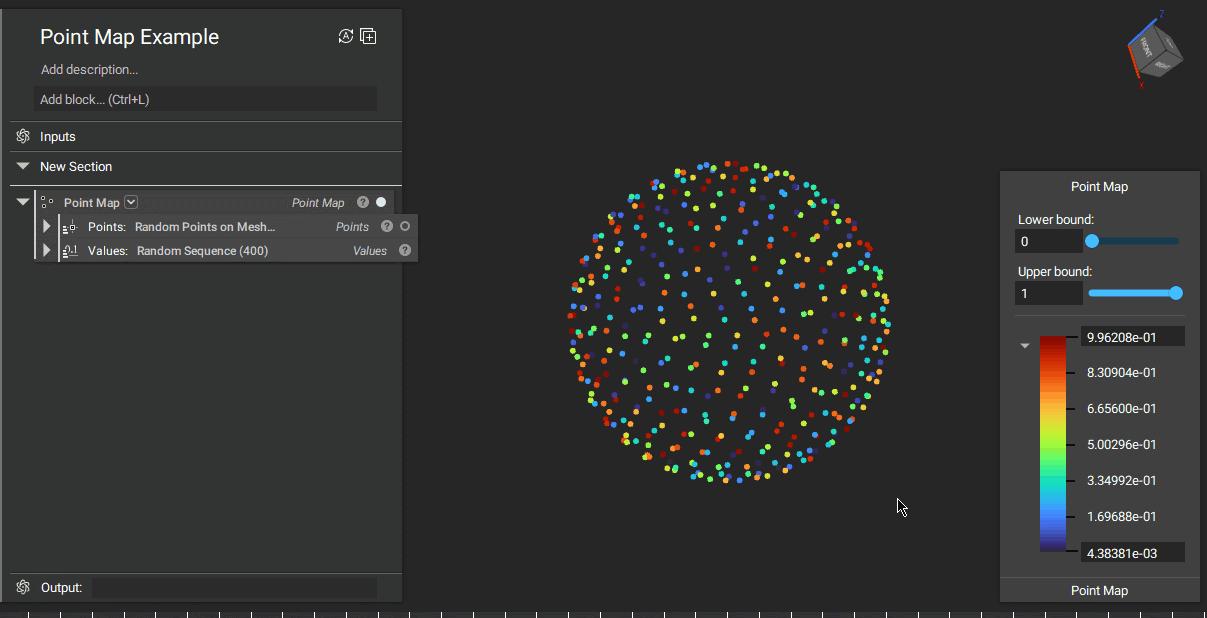Click the Point Map block name label
1207x618 pixels.
92,202
